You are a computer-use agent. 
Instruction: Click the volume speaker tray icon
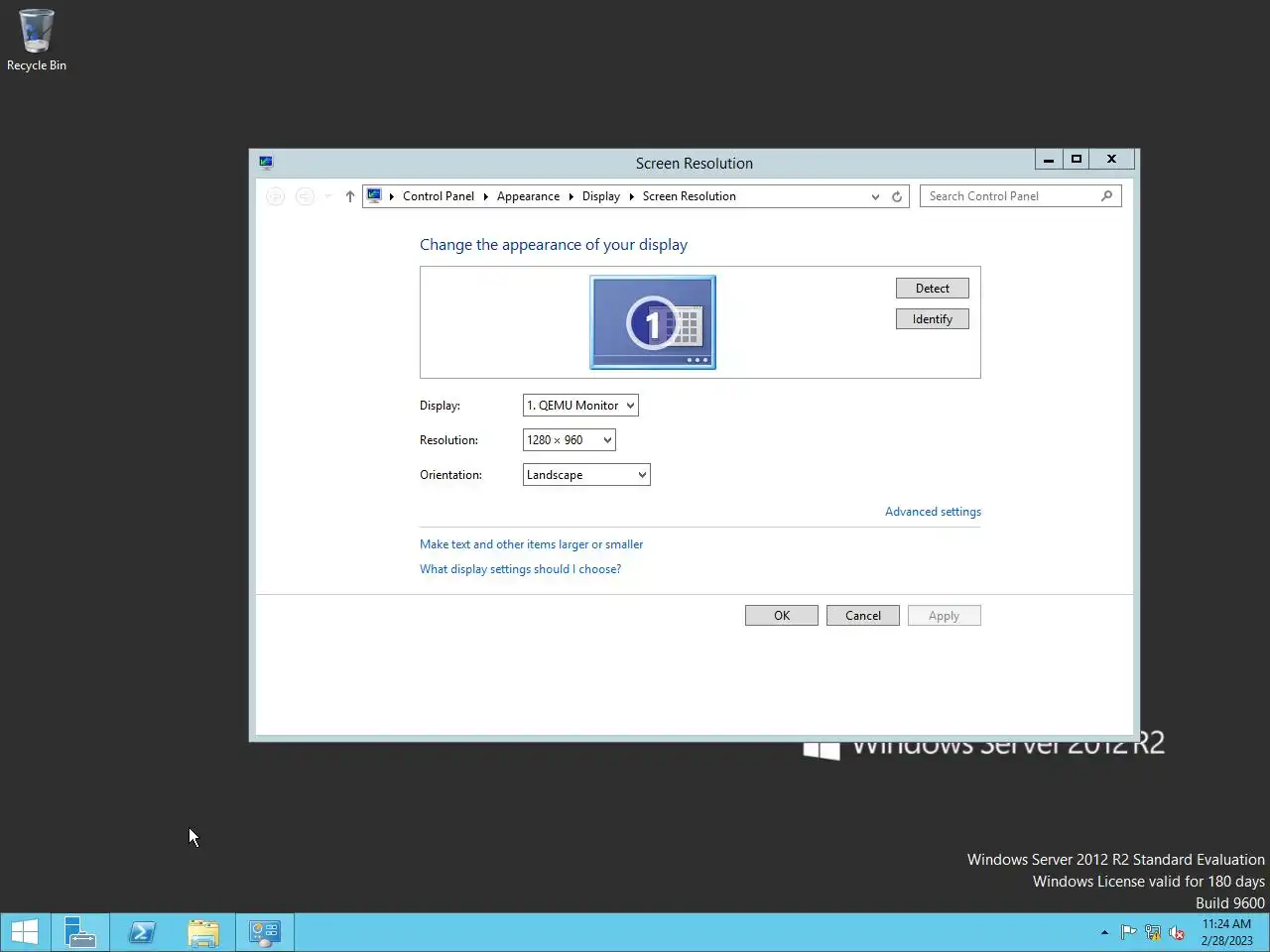coord(1177,932)
